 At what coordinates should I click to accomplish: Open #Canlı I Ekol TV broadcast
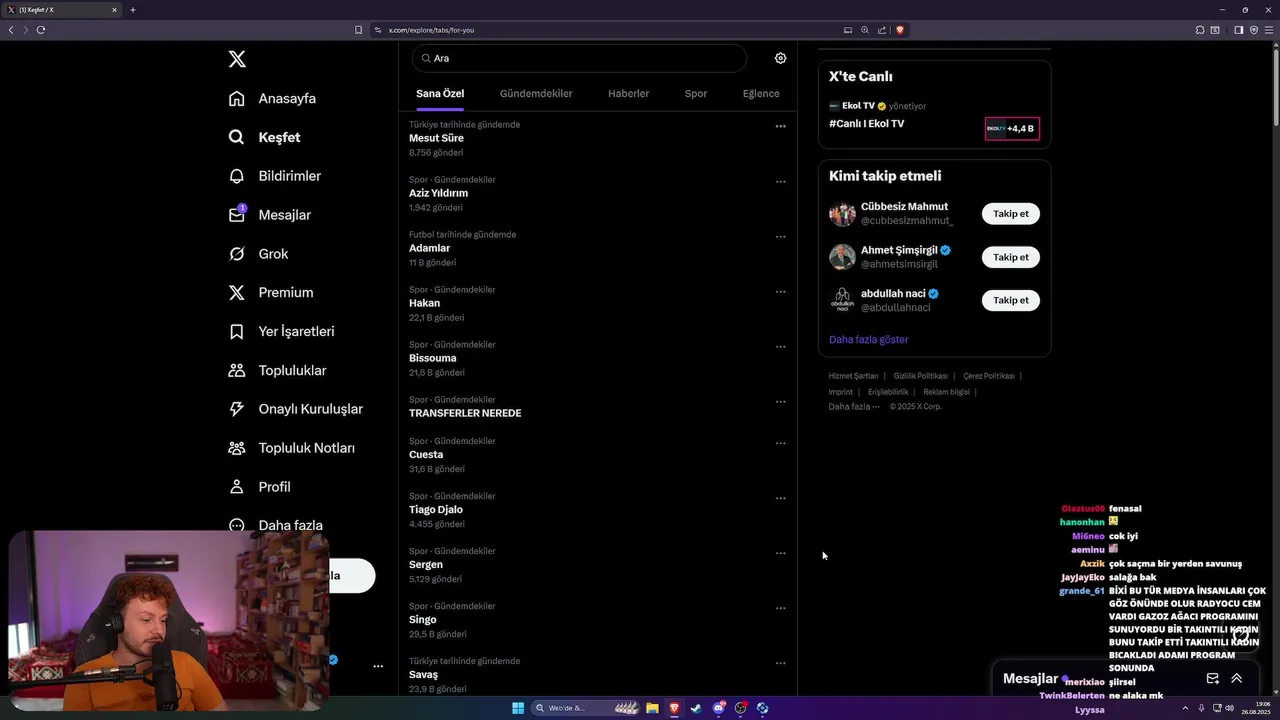(x=866, y=124)
